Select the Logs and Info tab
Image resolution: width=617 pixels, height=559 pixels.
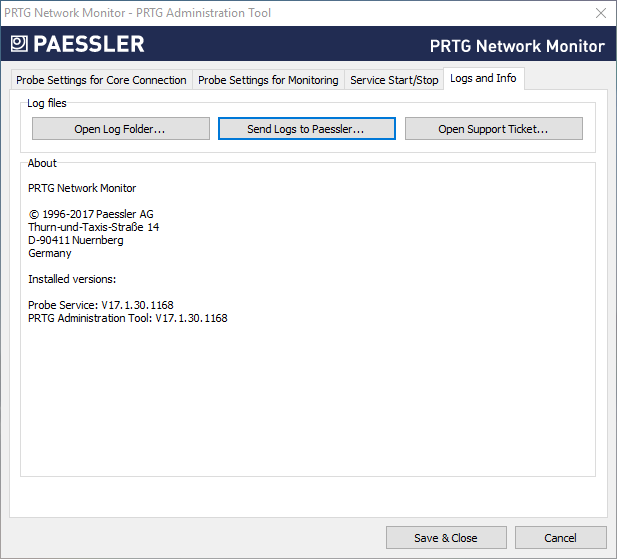pos(483,78)
